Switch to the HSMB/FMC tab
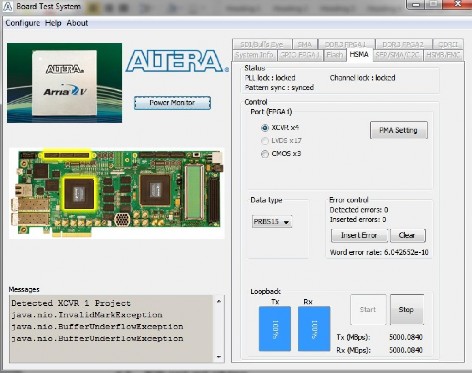The width and height of the screenshot is (472, 373). (443, 55)
